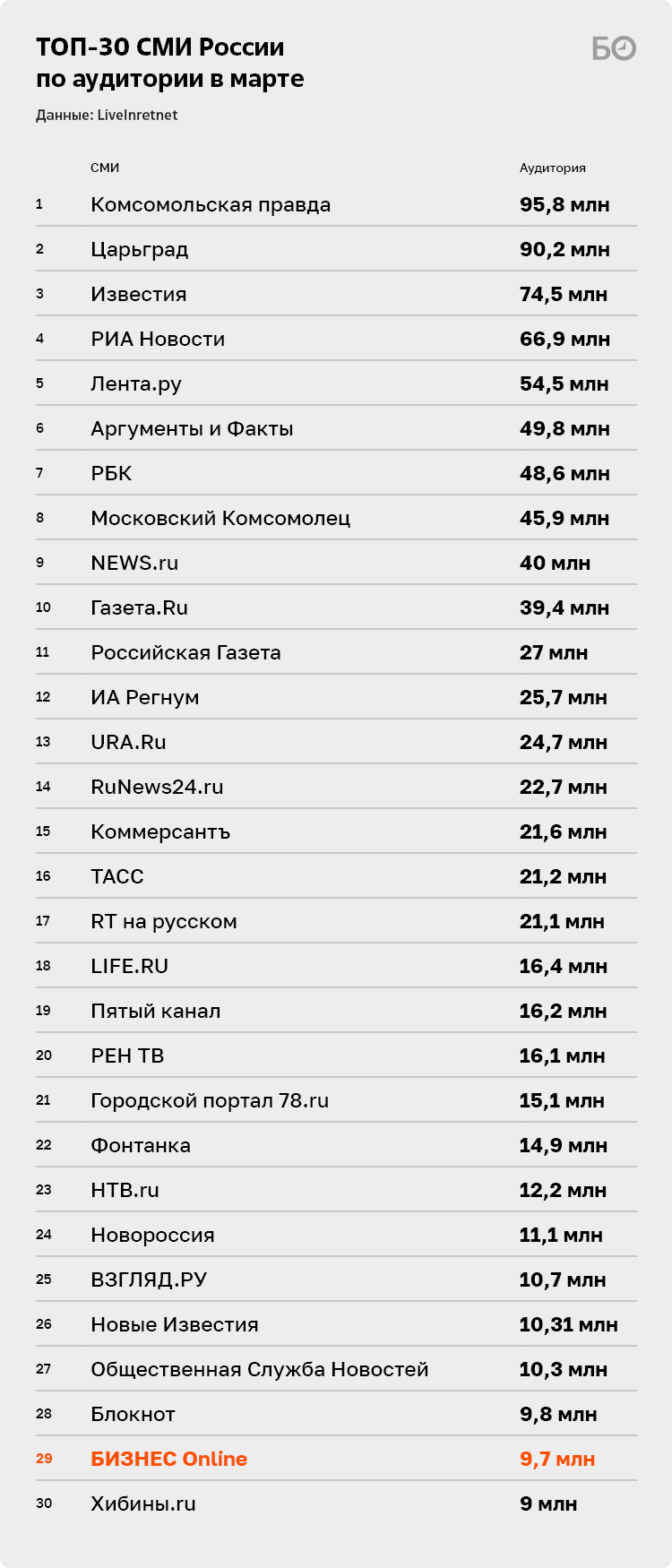
Task: Select РИА Новости in the list
Action: 158,339
